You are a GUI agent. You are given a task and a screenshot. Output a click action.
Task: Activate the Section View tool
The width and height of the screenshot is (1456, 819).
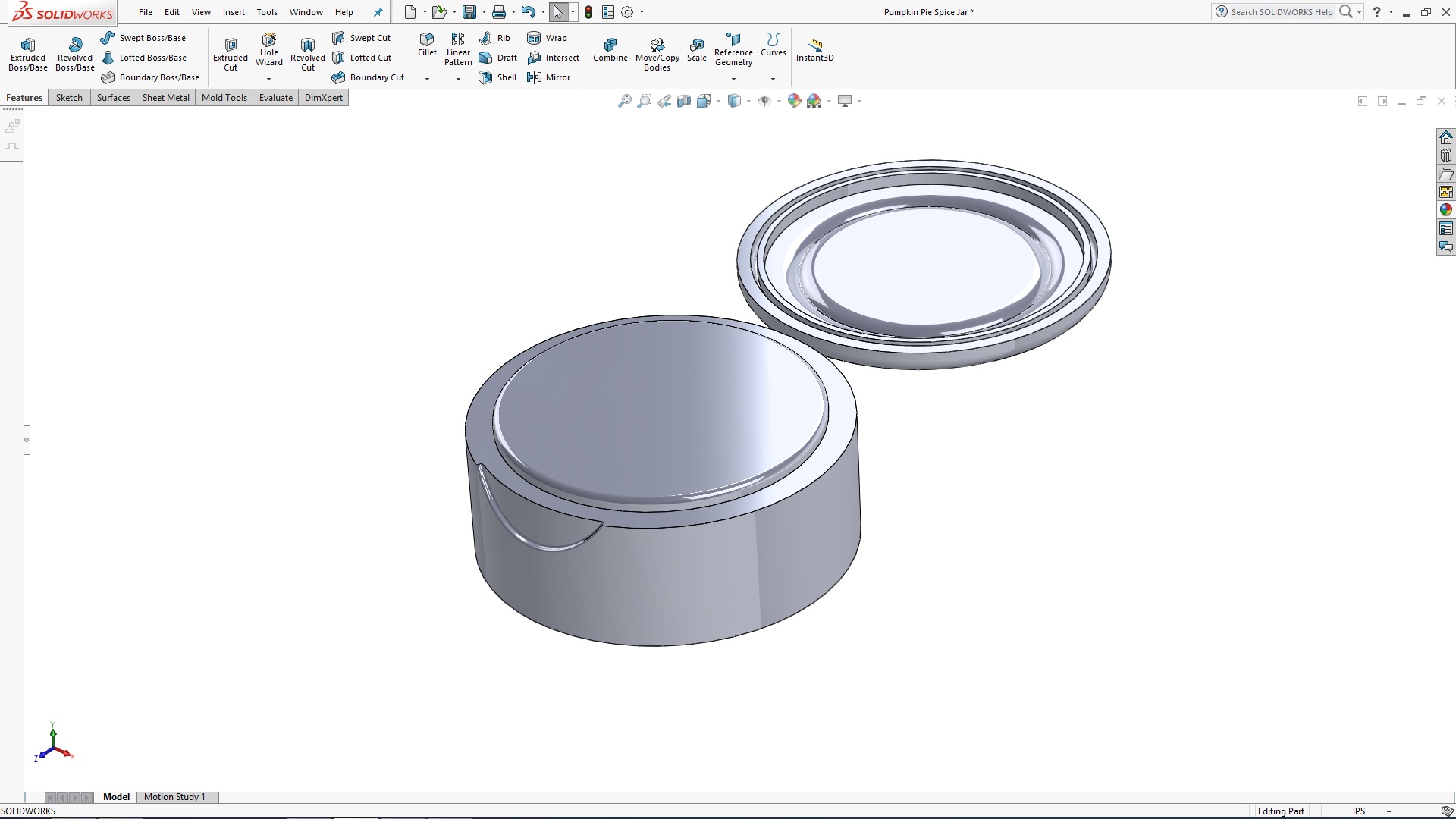[685, 100]
